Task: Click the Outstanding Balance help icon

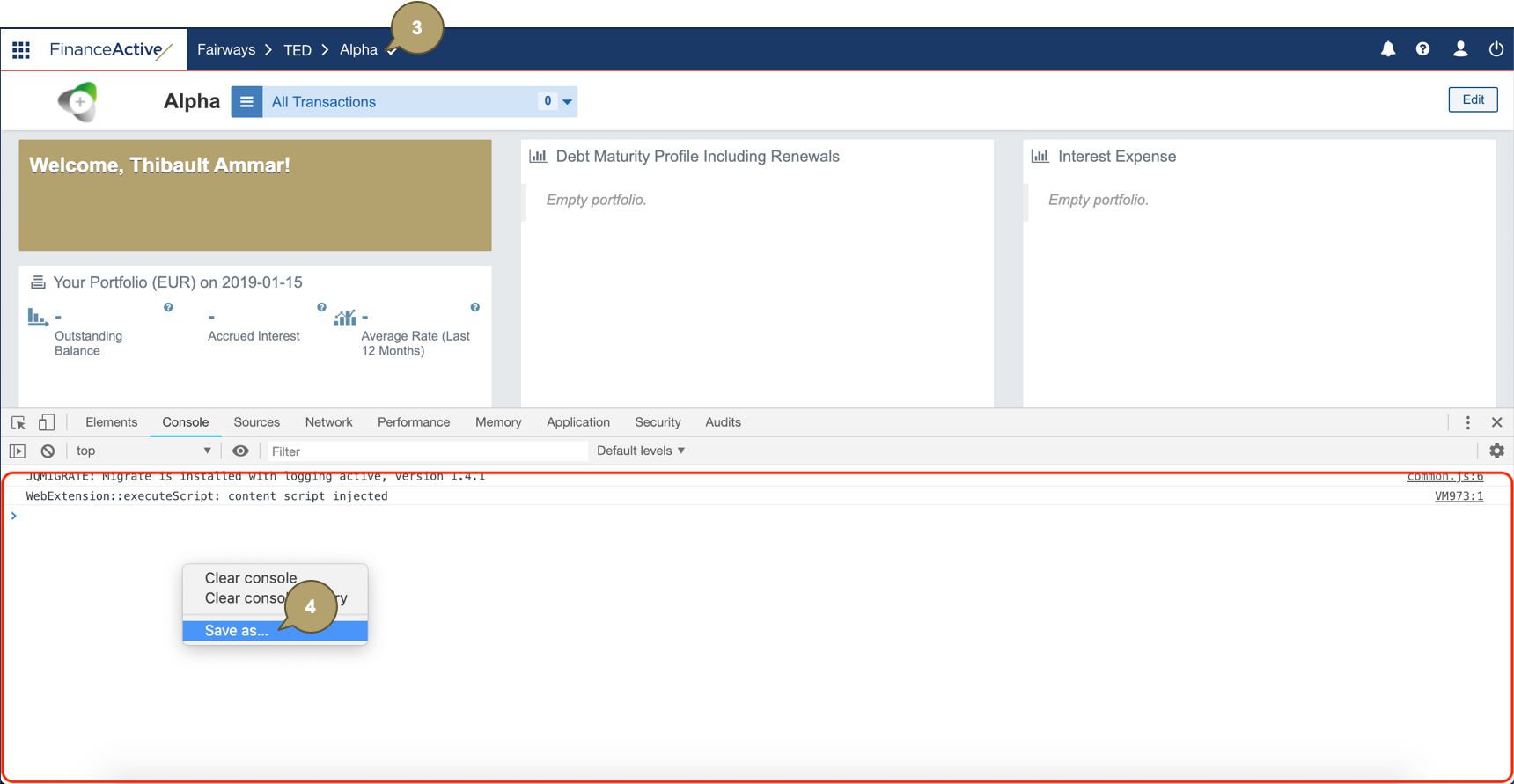Action: (168, 307)
